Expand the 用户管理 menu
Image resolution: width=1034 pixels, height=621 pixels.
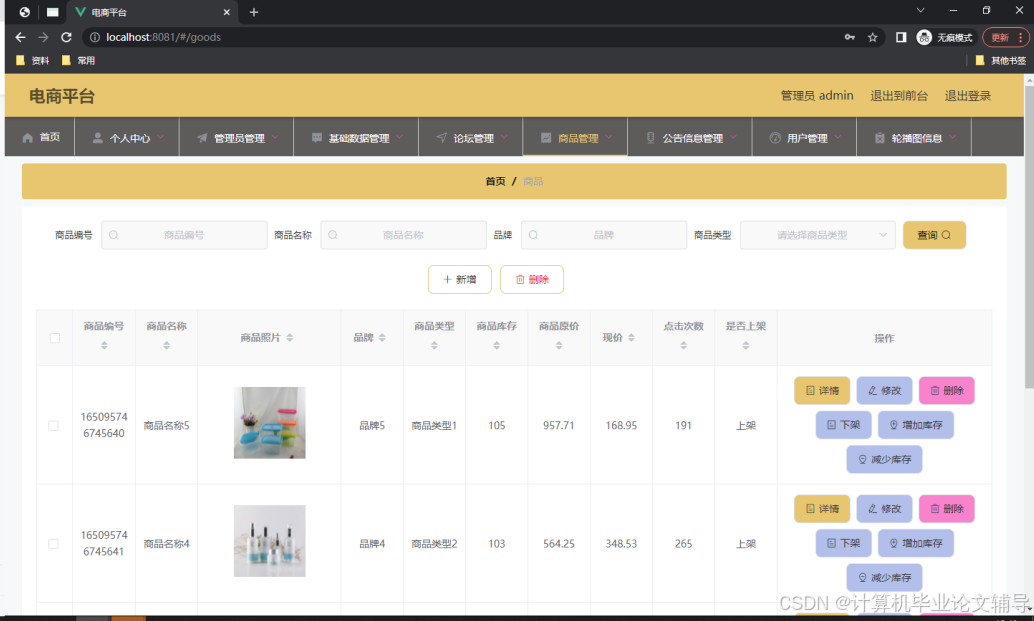[x=805, y=138]
